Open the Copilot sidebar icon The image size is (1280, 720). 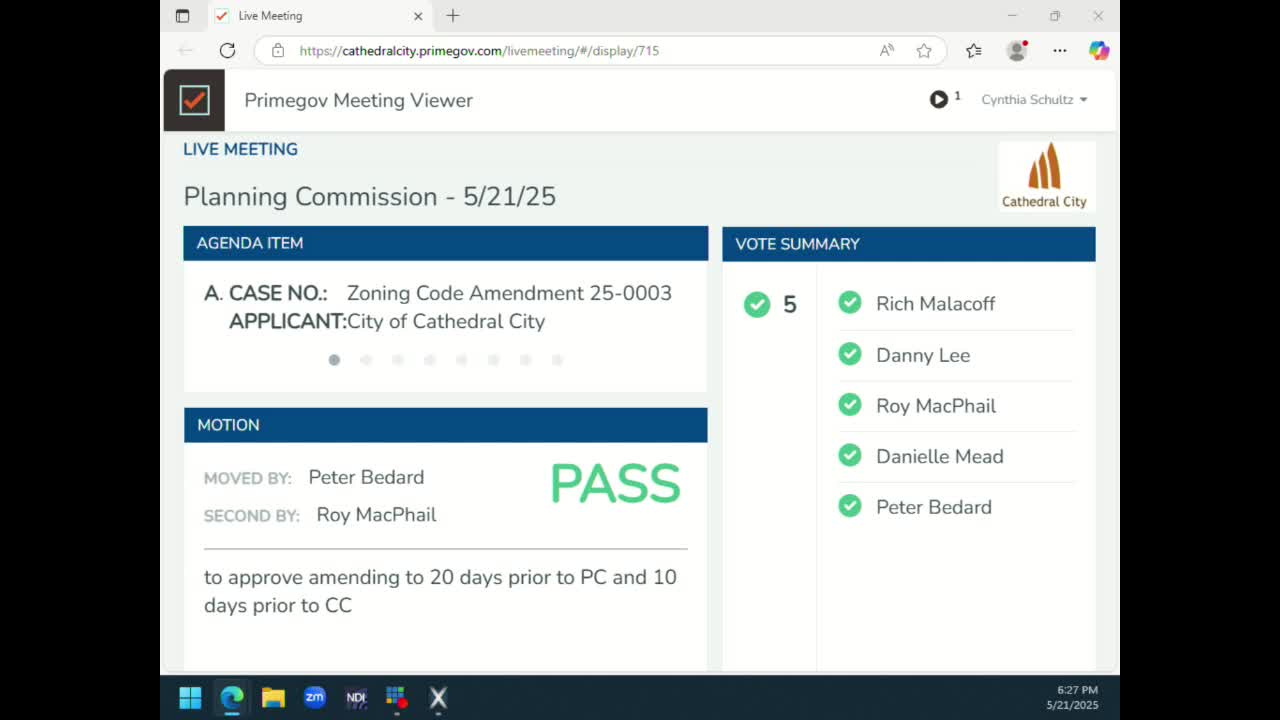coord(1099,50)
